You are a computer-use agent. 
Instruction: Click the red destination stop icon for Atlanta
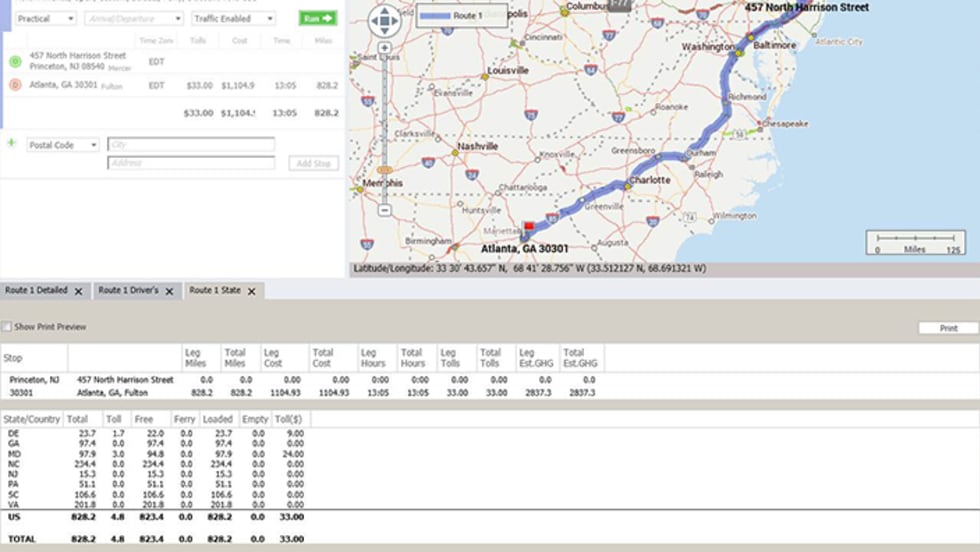[x=15, y=85]
